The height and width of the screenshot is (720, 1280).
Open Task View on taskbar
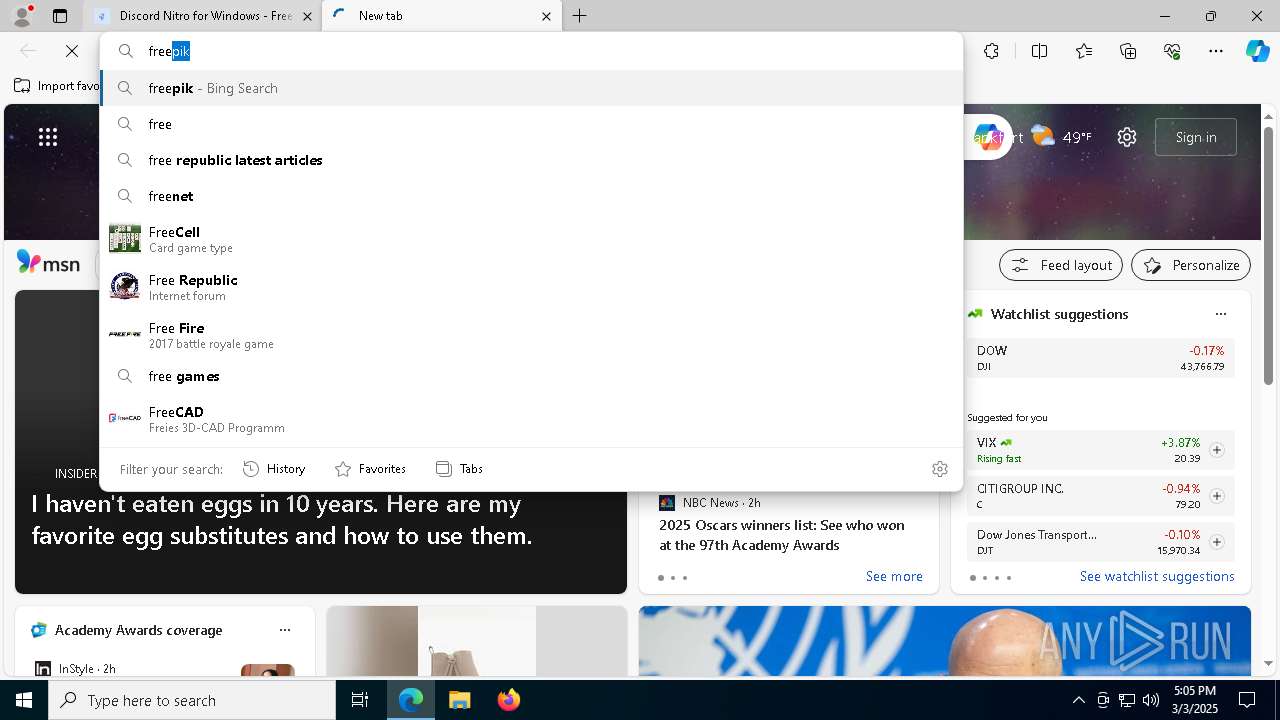360,700
